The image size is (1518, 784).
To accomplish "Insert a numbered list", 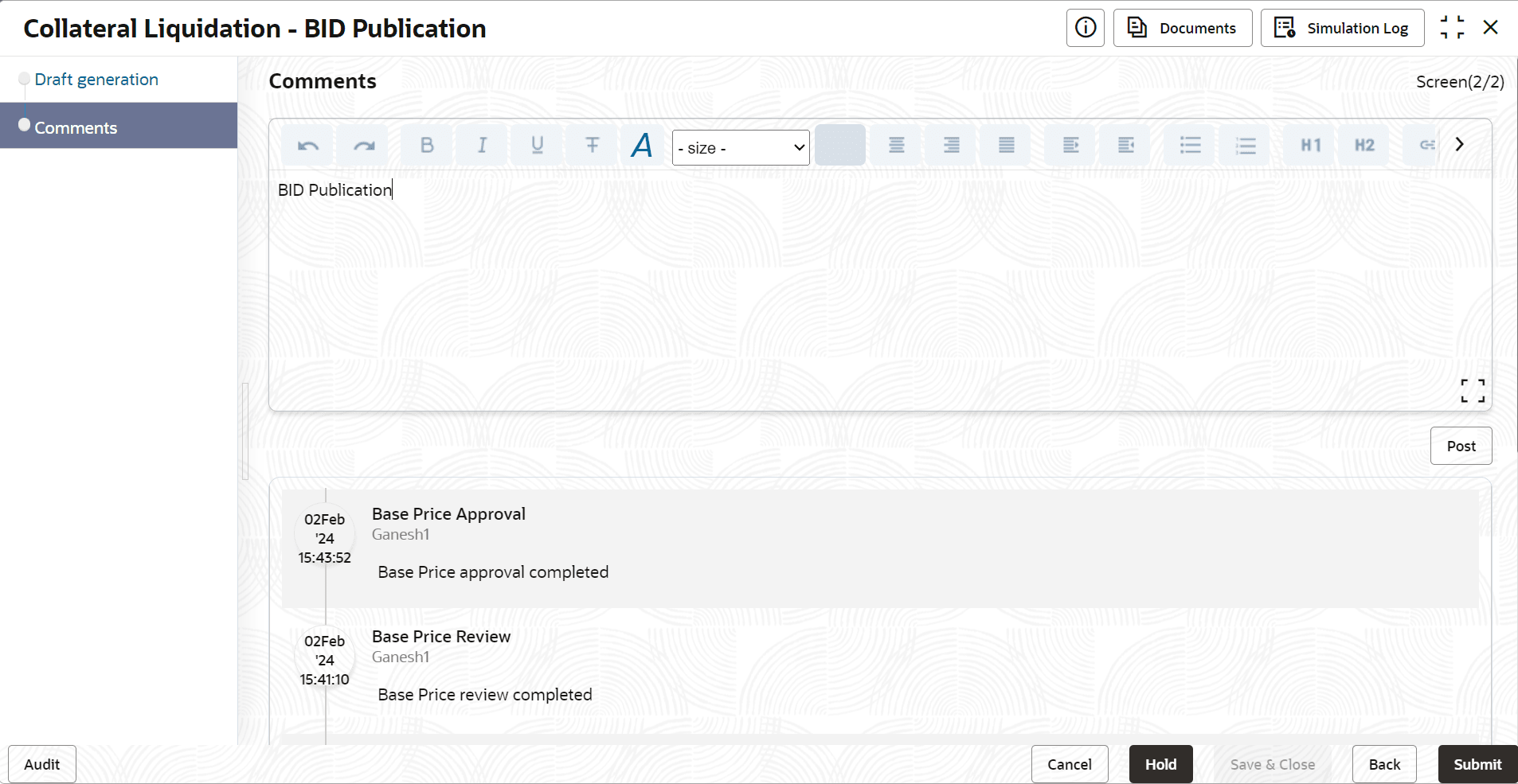I will tap(1246, 145).
